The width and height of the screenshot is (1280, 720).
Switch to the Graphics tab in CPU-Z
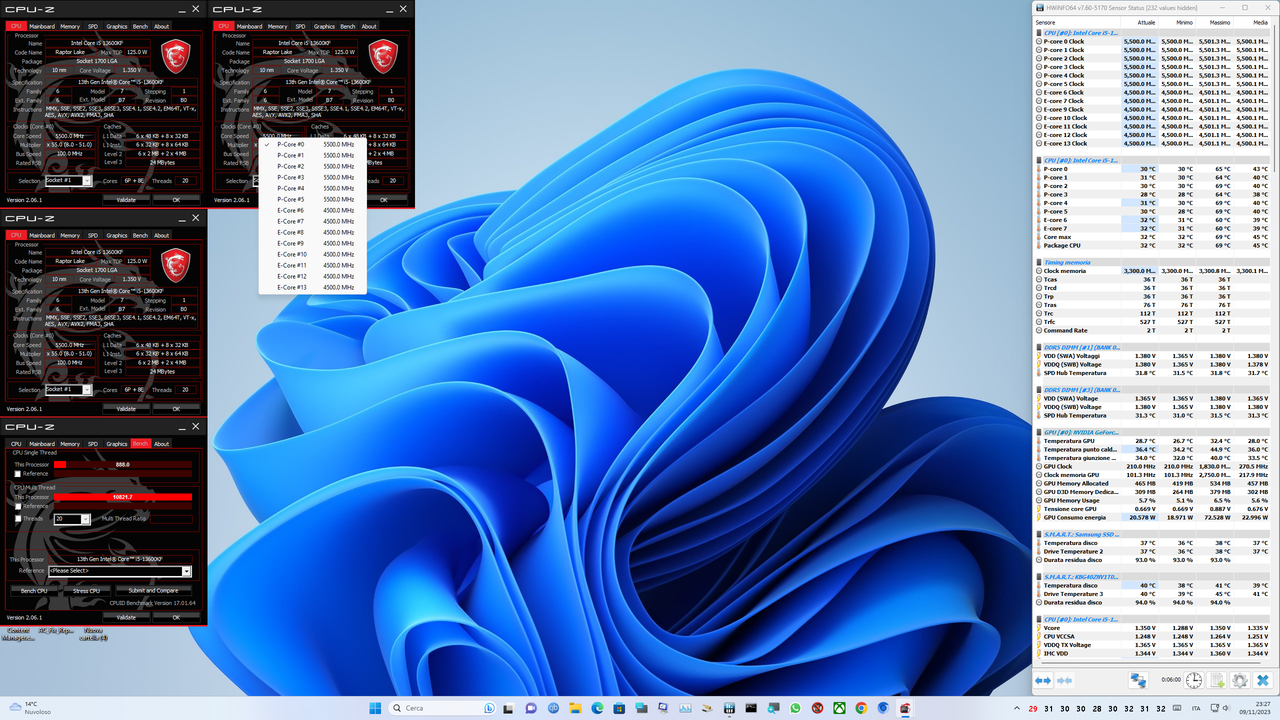[116, 444]
